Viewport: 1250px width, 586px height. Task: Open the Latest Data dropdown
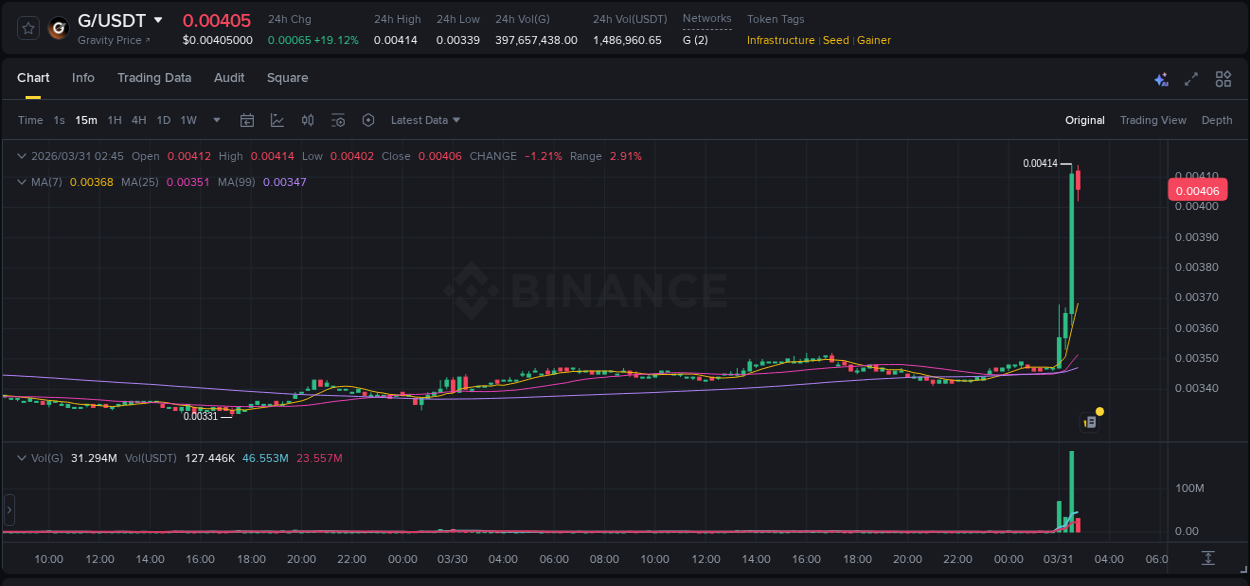point(425,120)
